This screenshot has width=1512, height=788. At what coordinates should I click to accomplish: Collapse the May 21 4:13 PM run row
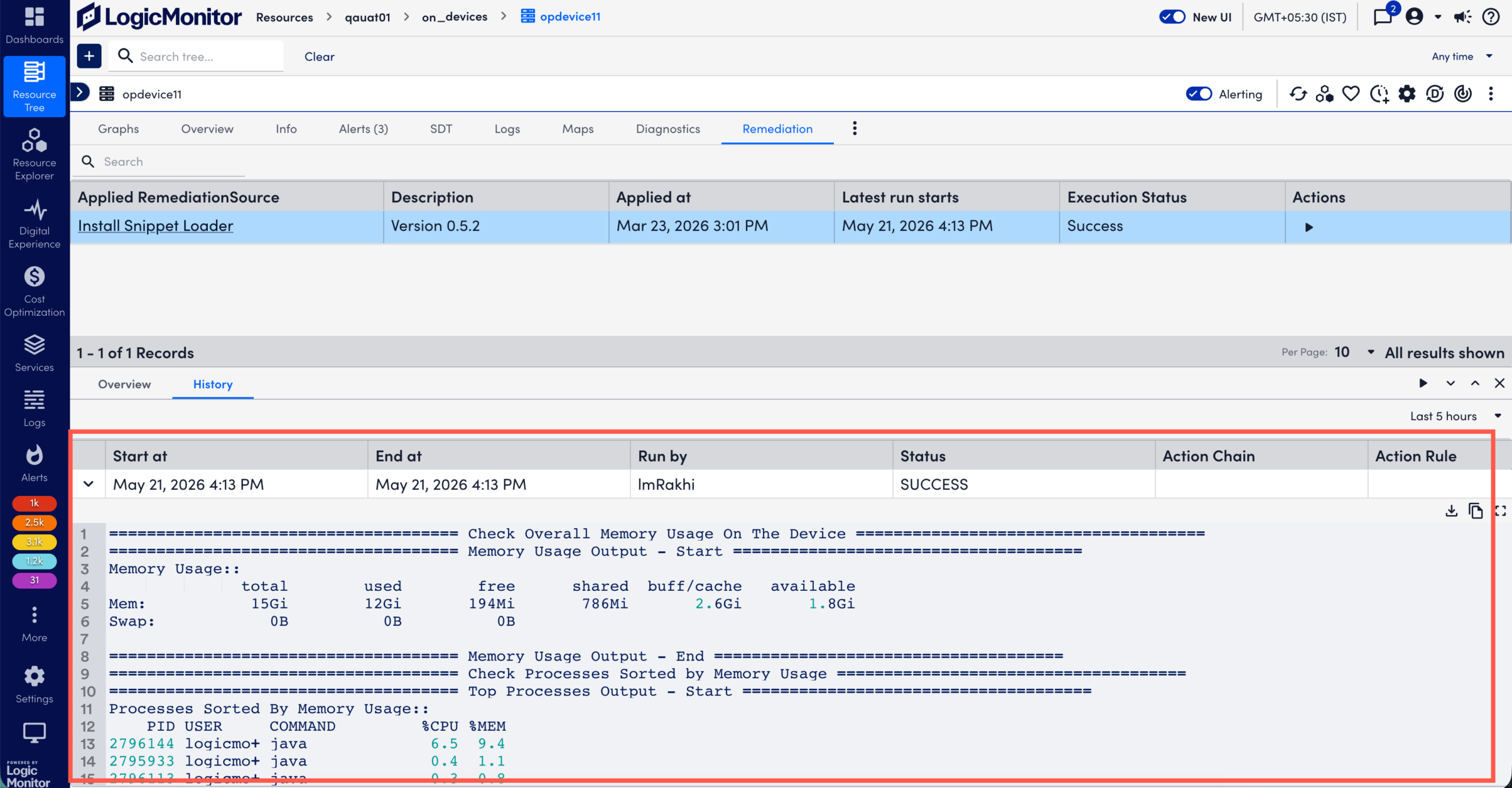[89, 484]
